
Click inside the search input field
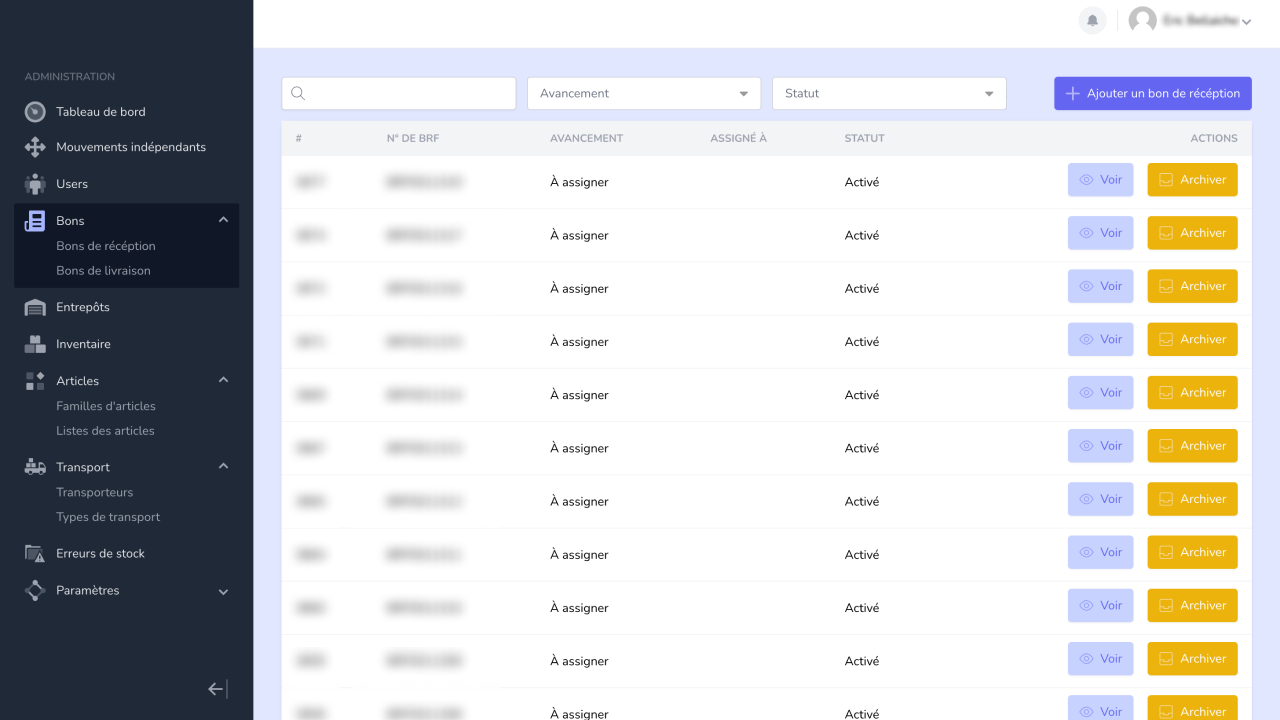408,93
